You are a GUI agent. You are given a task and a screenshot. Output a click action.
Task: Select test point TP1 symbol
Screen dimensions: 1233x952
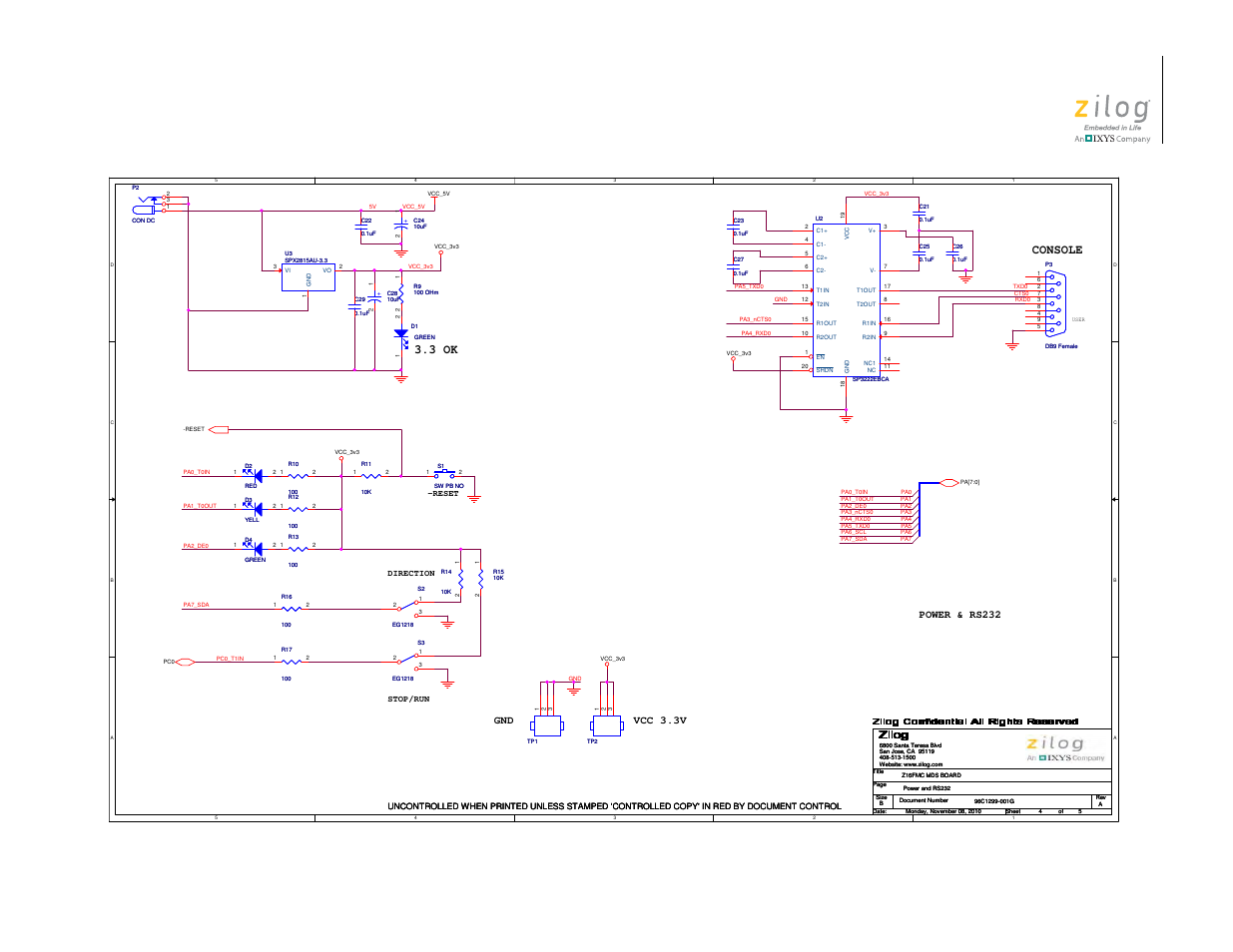pyautogui.click(x=547, y=725)
